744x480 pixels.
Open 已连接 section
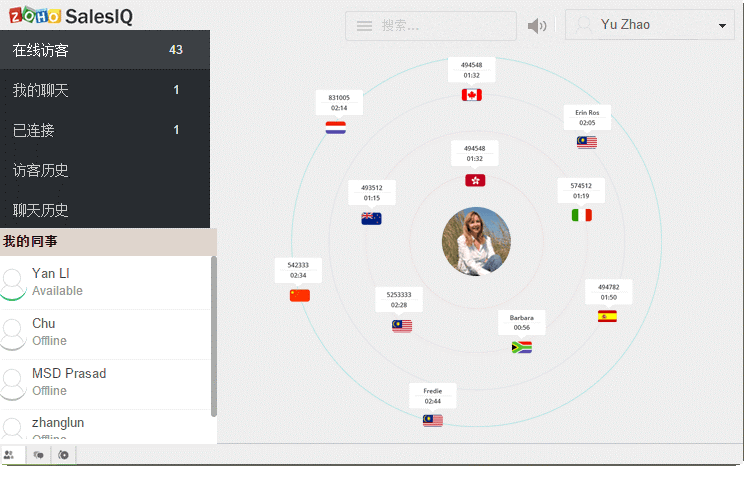coord(105,130)
